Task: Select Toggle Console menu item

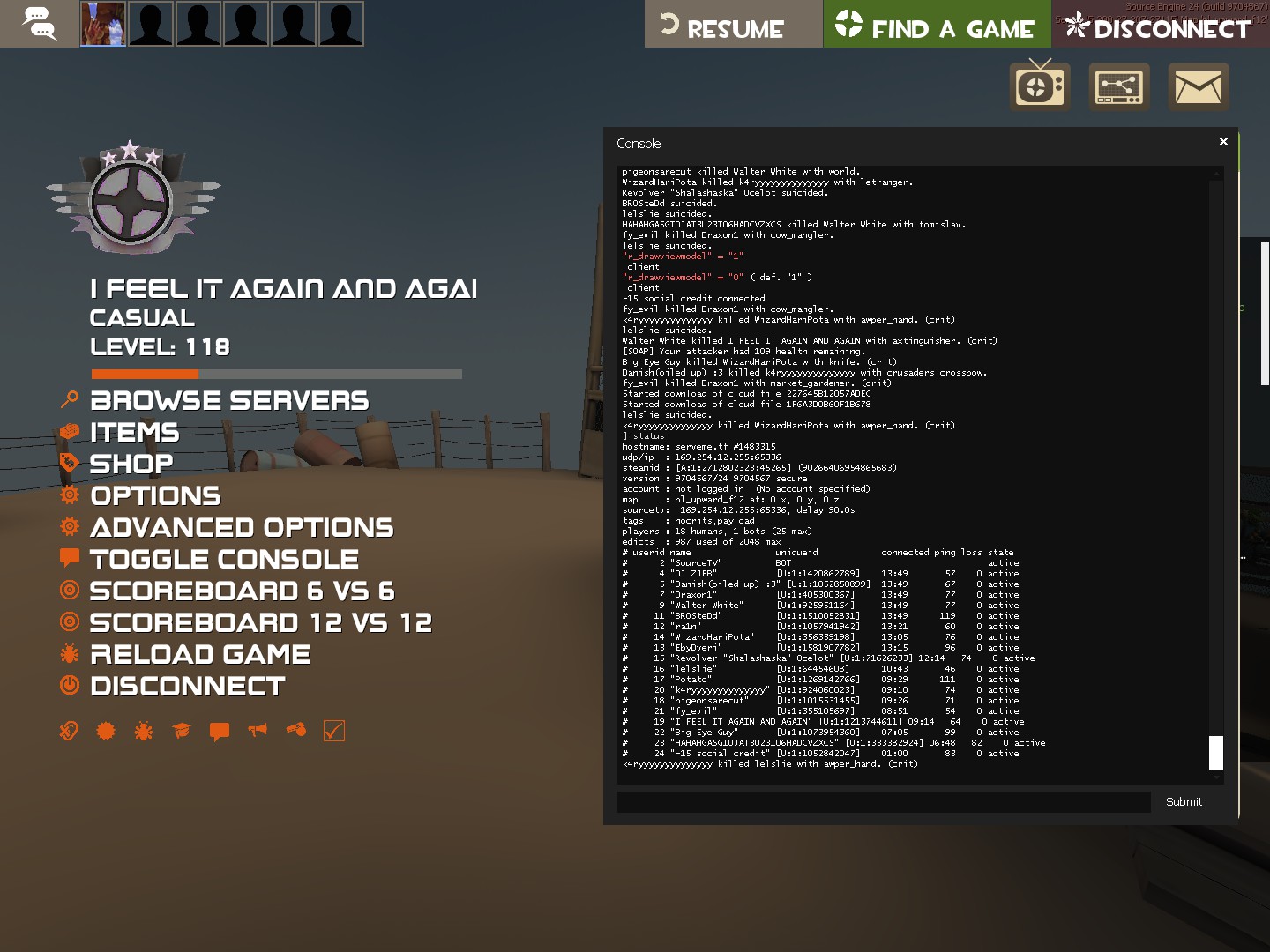Action: [224, 560]
